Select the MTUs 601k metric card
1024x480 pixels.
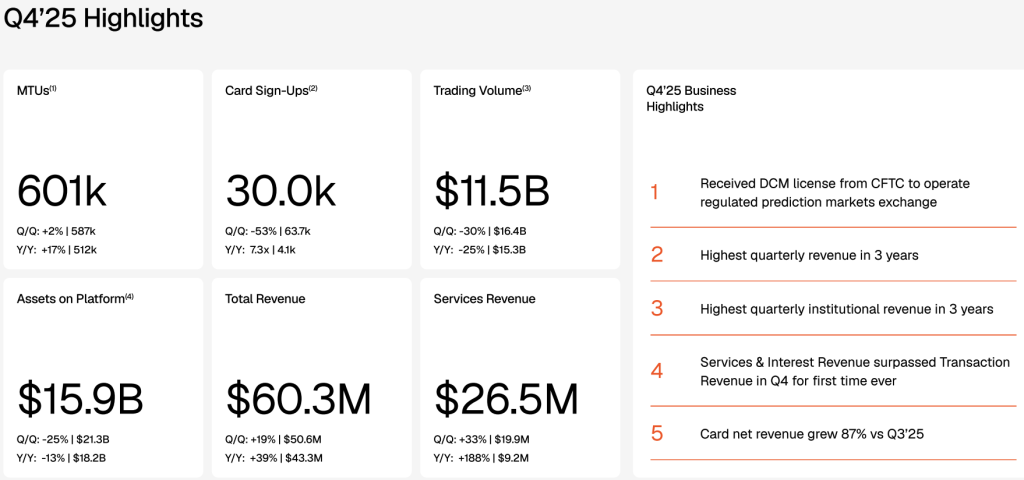click(102, 169)
